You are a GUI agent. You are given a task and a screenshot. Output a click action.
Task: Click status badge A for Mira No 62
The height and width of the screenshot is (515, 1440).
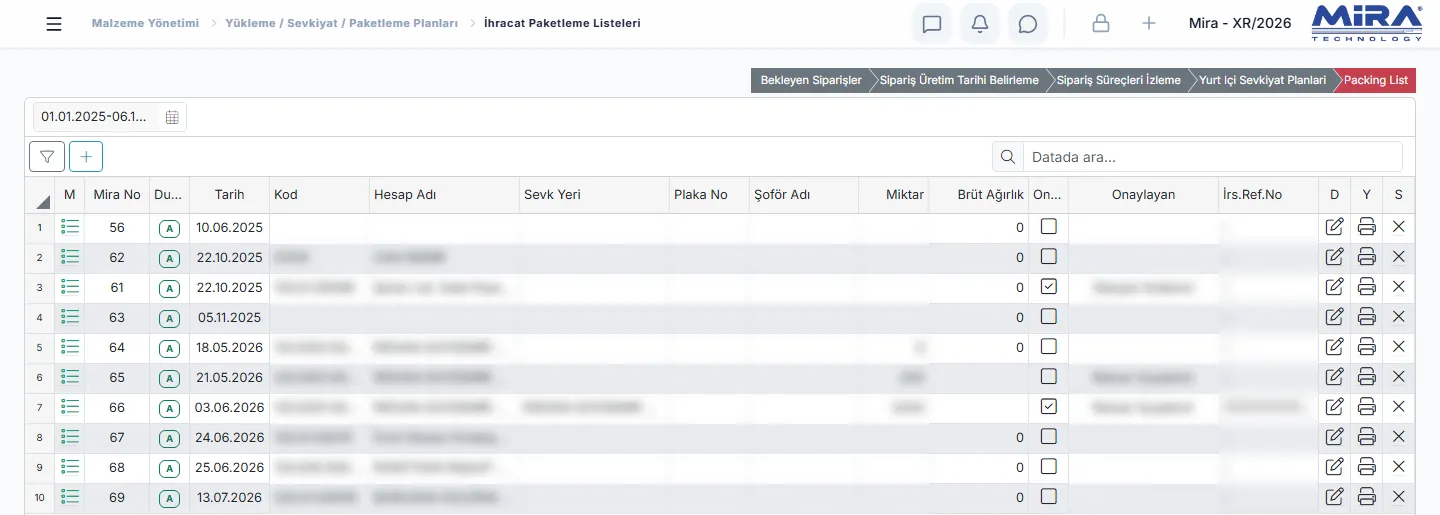click(169, 258)
